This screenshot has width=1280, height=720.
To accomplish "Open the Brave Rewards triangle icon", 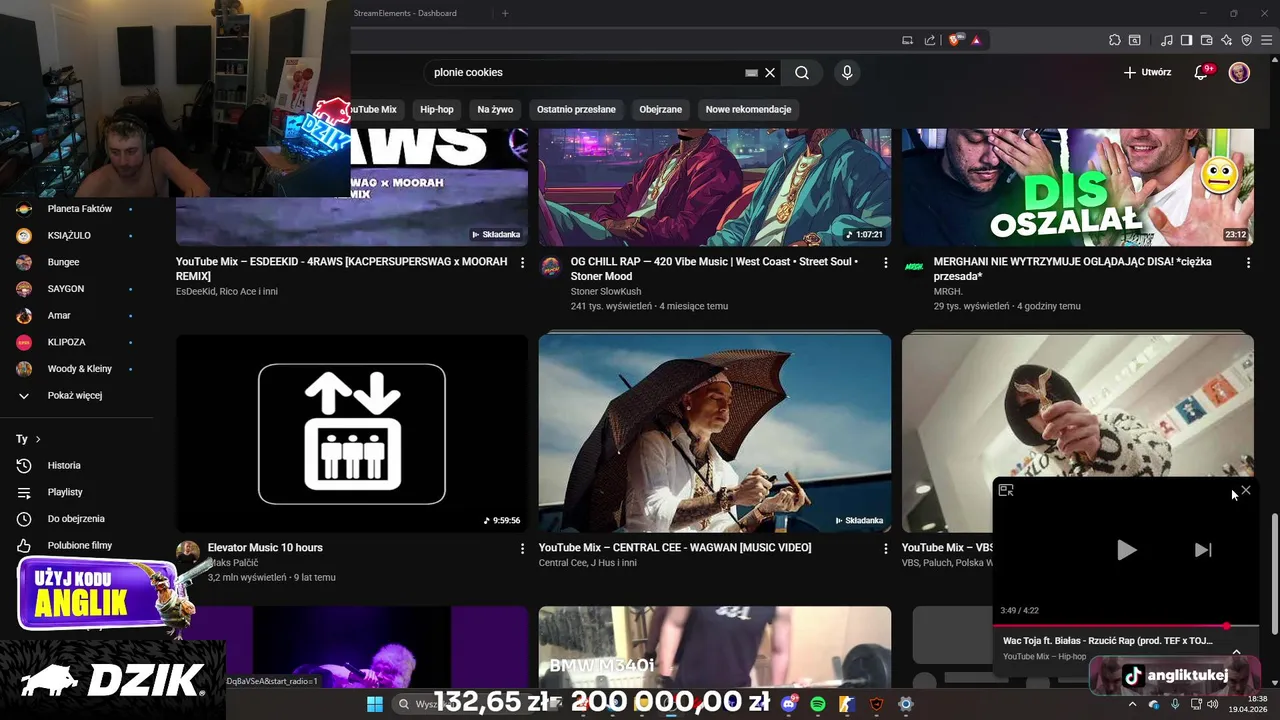I will [x=976, y=40].
